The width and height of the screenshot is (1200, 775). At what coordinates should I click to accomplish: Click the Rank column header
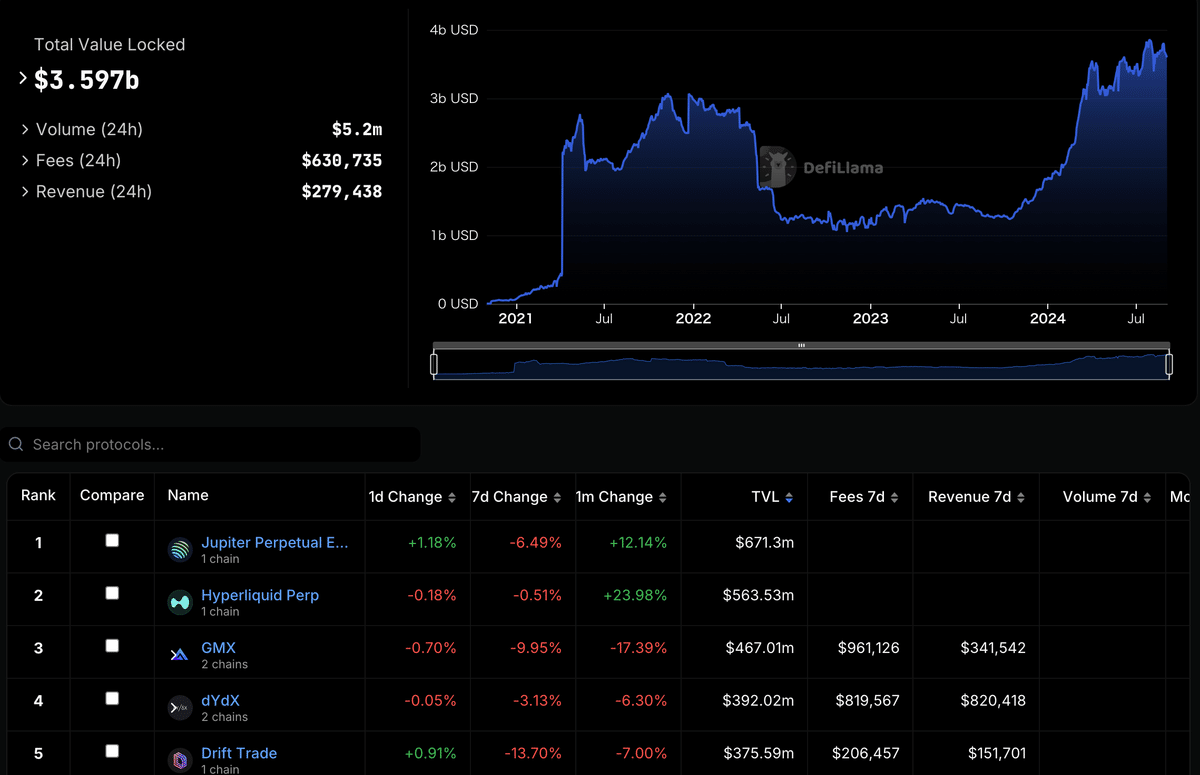(x=39, y=495)
